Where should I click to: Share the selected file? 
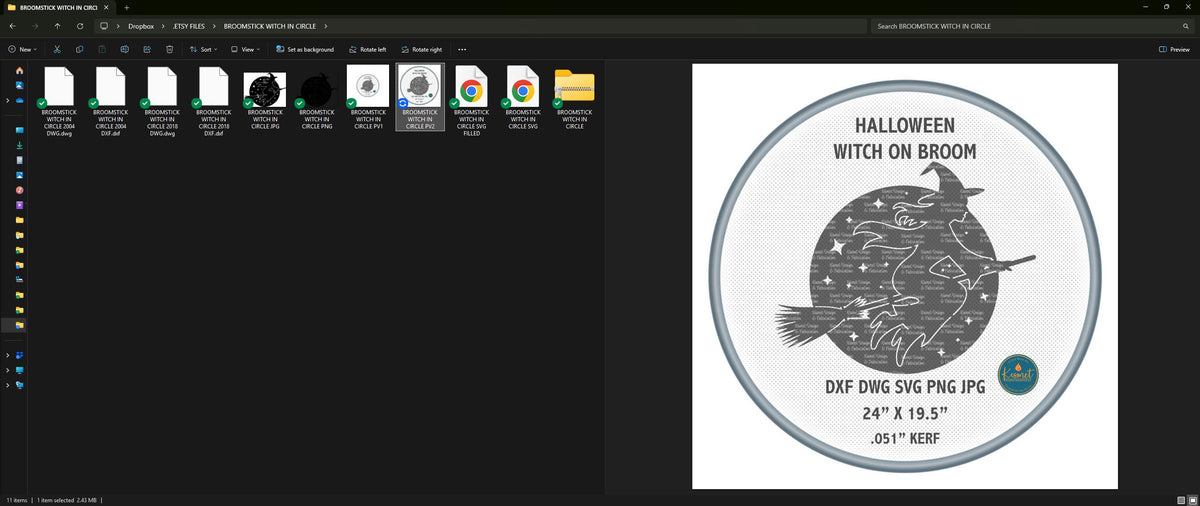click(147, 49)
